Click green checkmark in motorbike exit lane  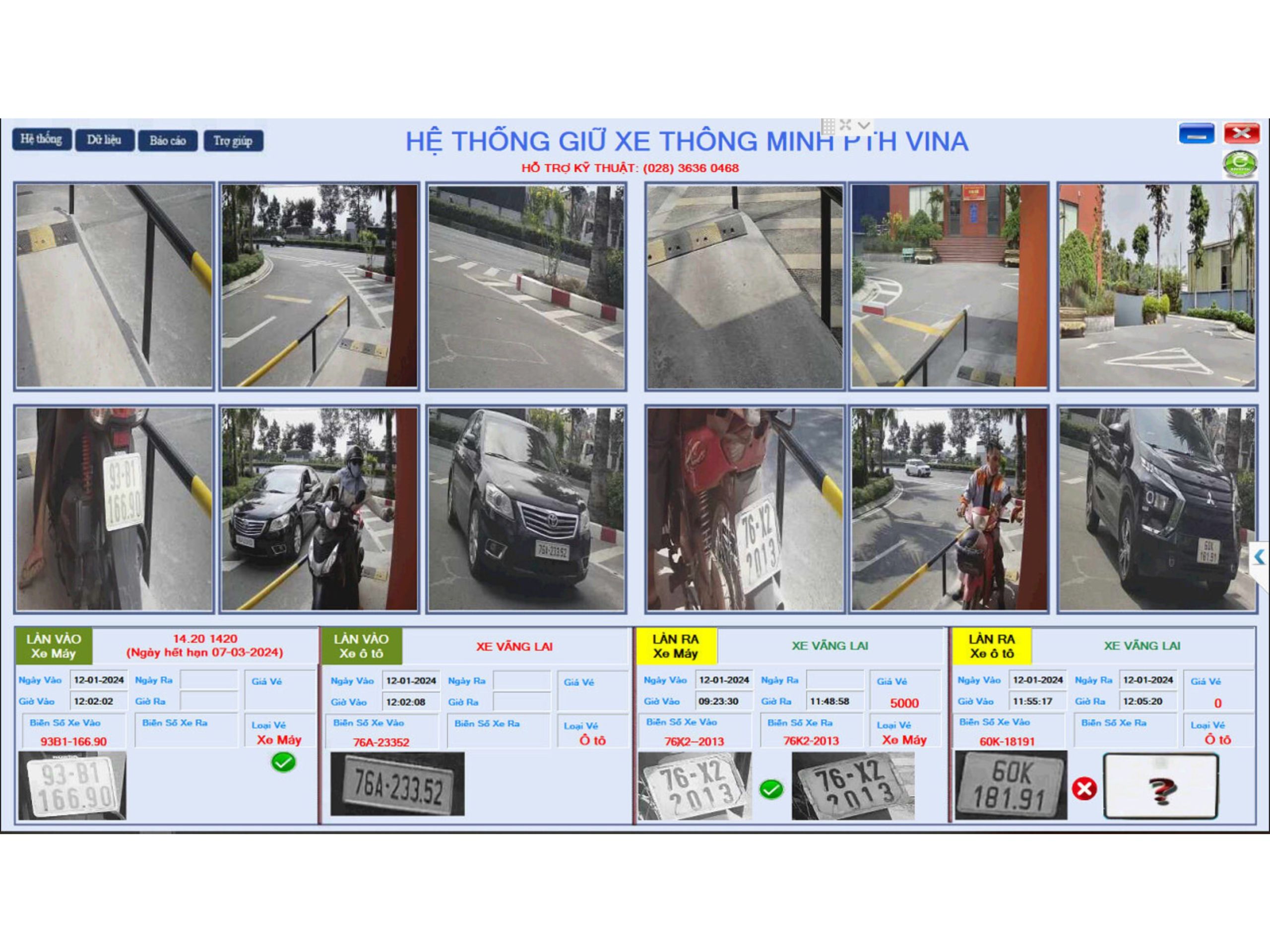point(771,789)
